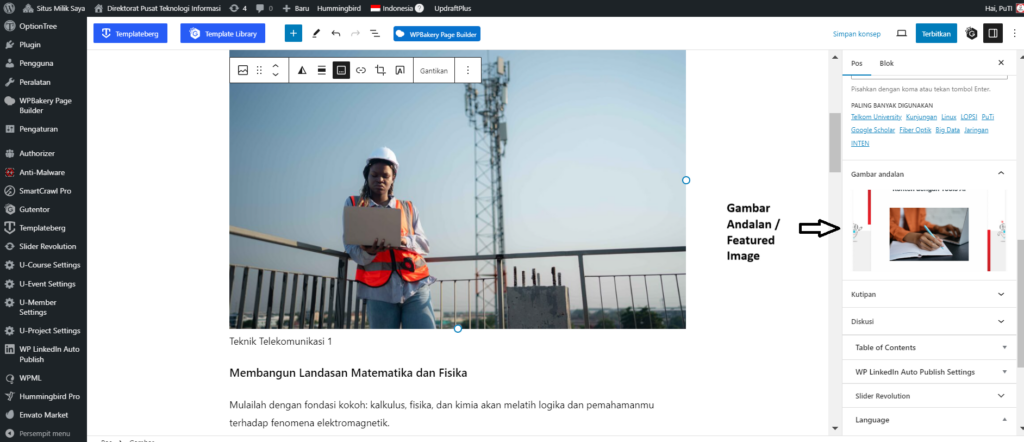
Task: Change block type via image icon
Action: point(243,70)
